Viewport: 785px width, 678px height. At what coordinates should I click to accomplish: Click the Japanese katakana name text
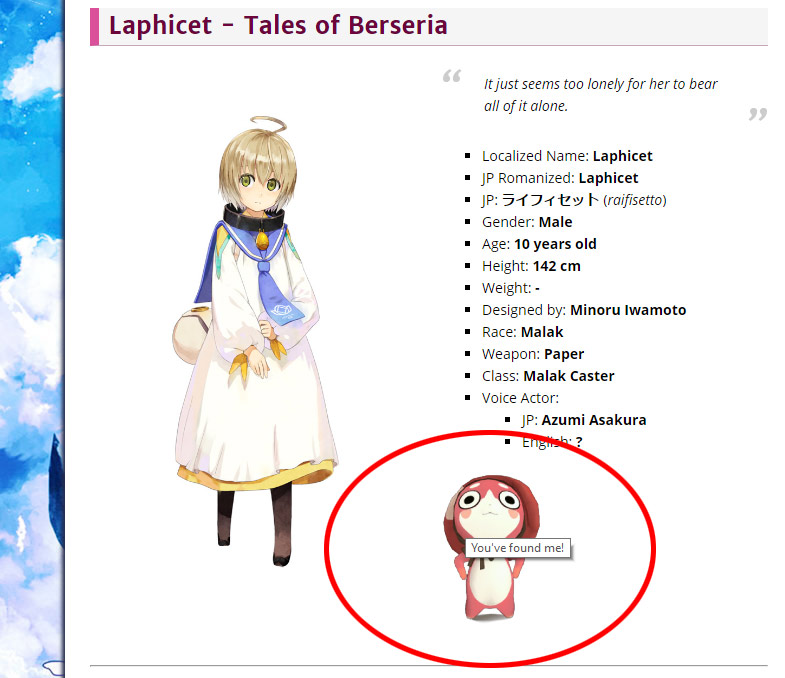(550, 200)
